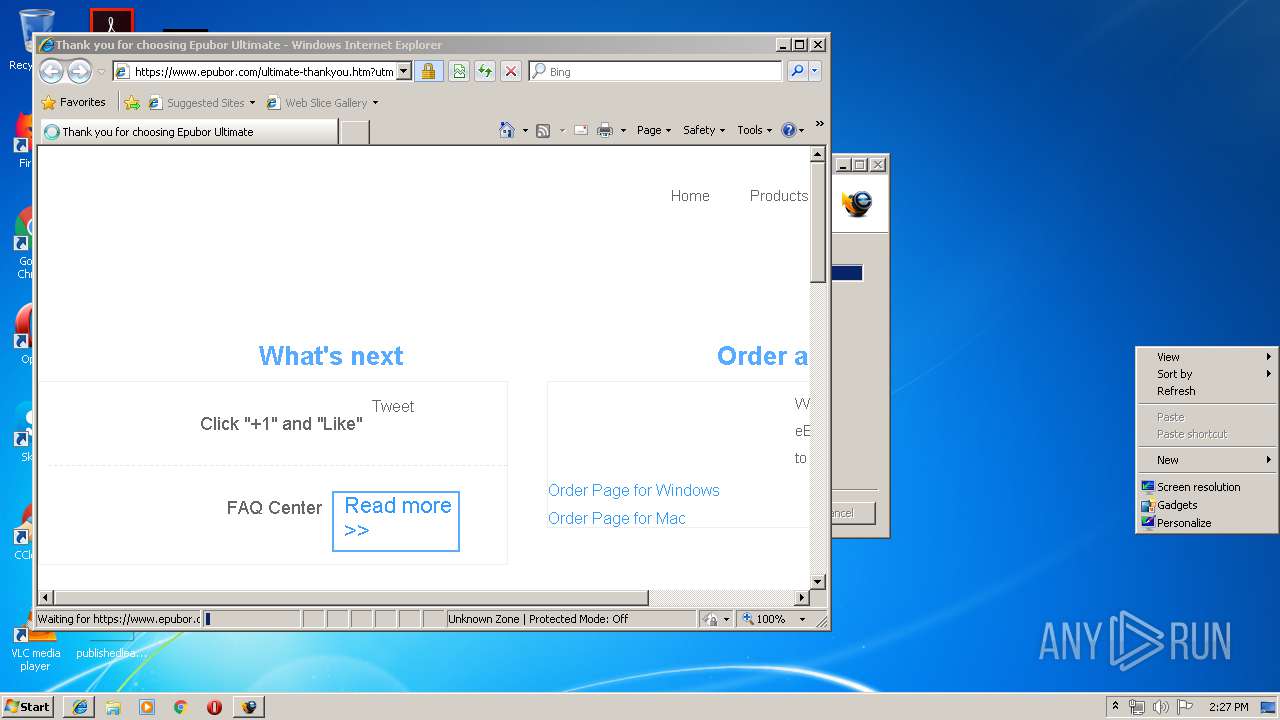Image resolution: width=1280 pixels, height=720 pixels.
Task: Open the search provider dropdown arrow
Action: [815, 71]
